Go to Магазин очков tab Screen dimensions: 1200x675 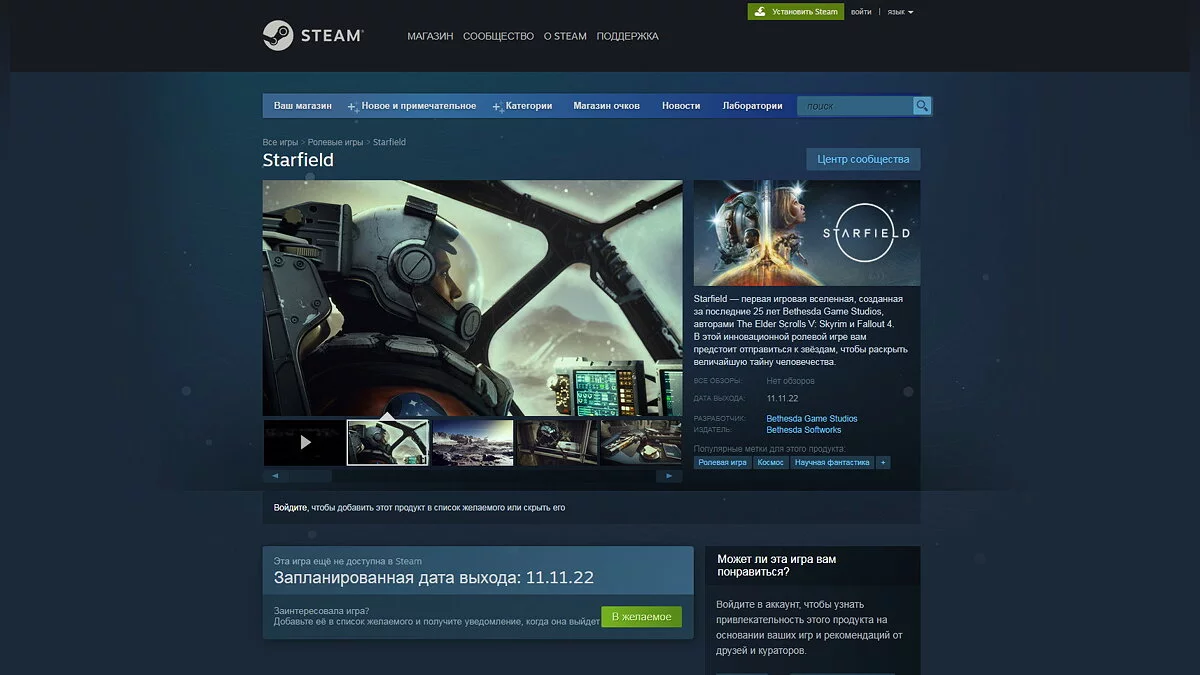tap(606, 106)
